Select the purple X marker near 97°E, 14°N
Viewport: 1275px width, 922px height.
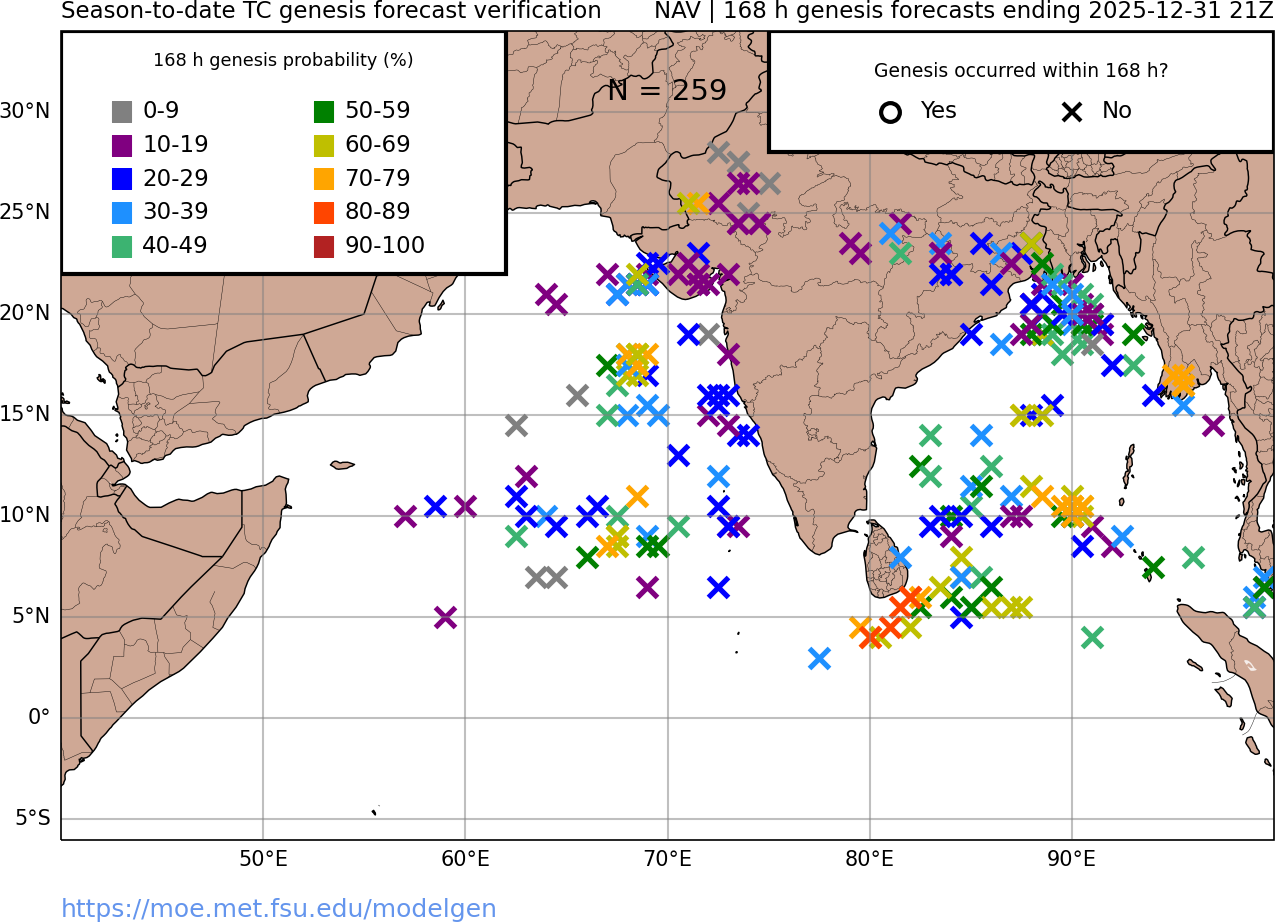tap(1213, 425)
